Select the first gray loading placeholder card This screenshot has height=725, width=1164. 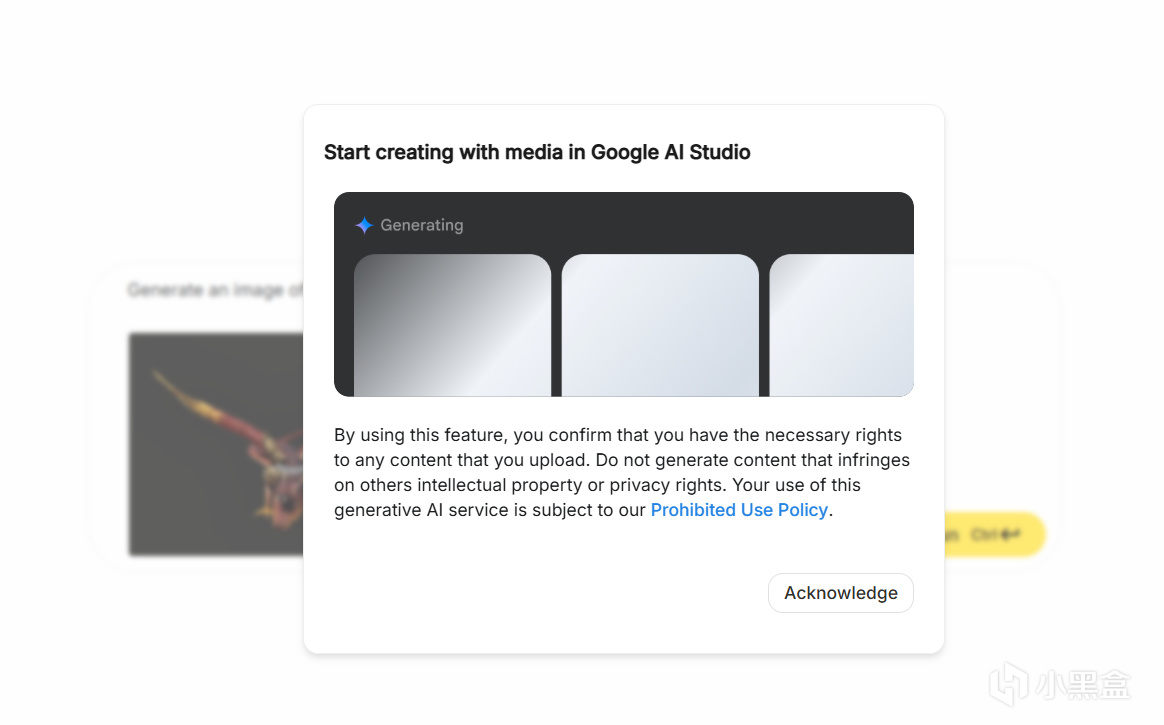(452, 325)
